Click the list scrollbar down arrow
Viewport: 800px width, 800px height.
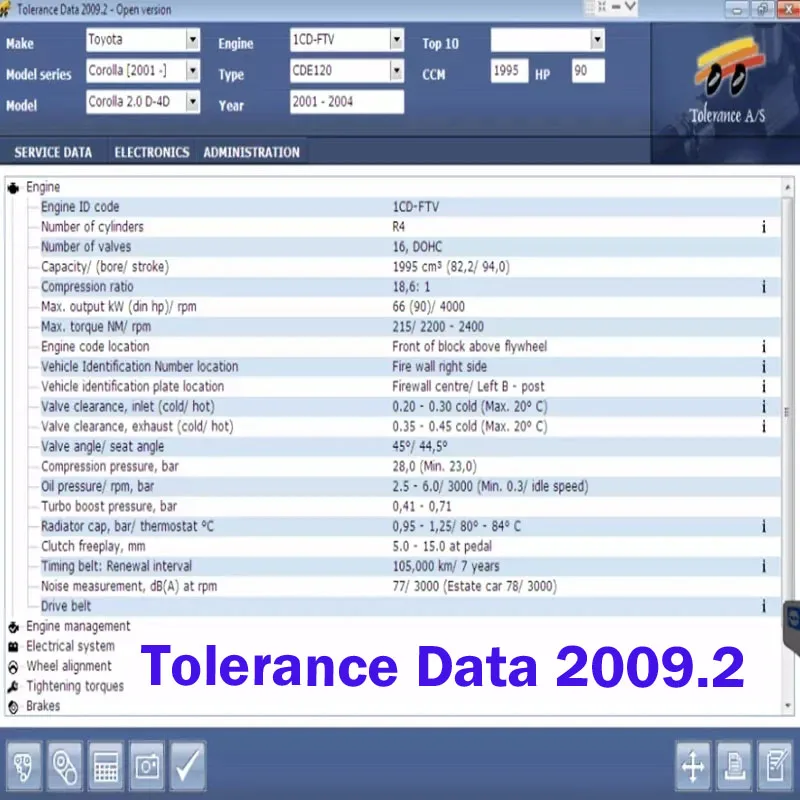pyautogui.click(x=788, y=707)
